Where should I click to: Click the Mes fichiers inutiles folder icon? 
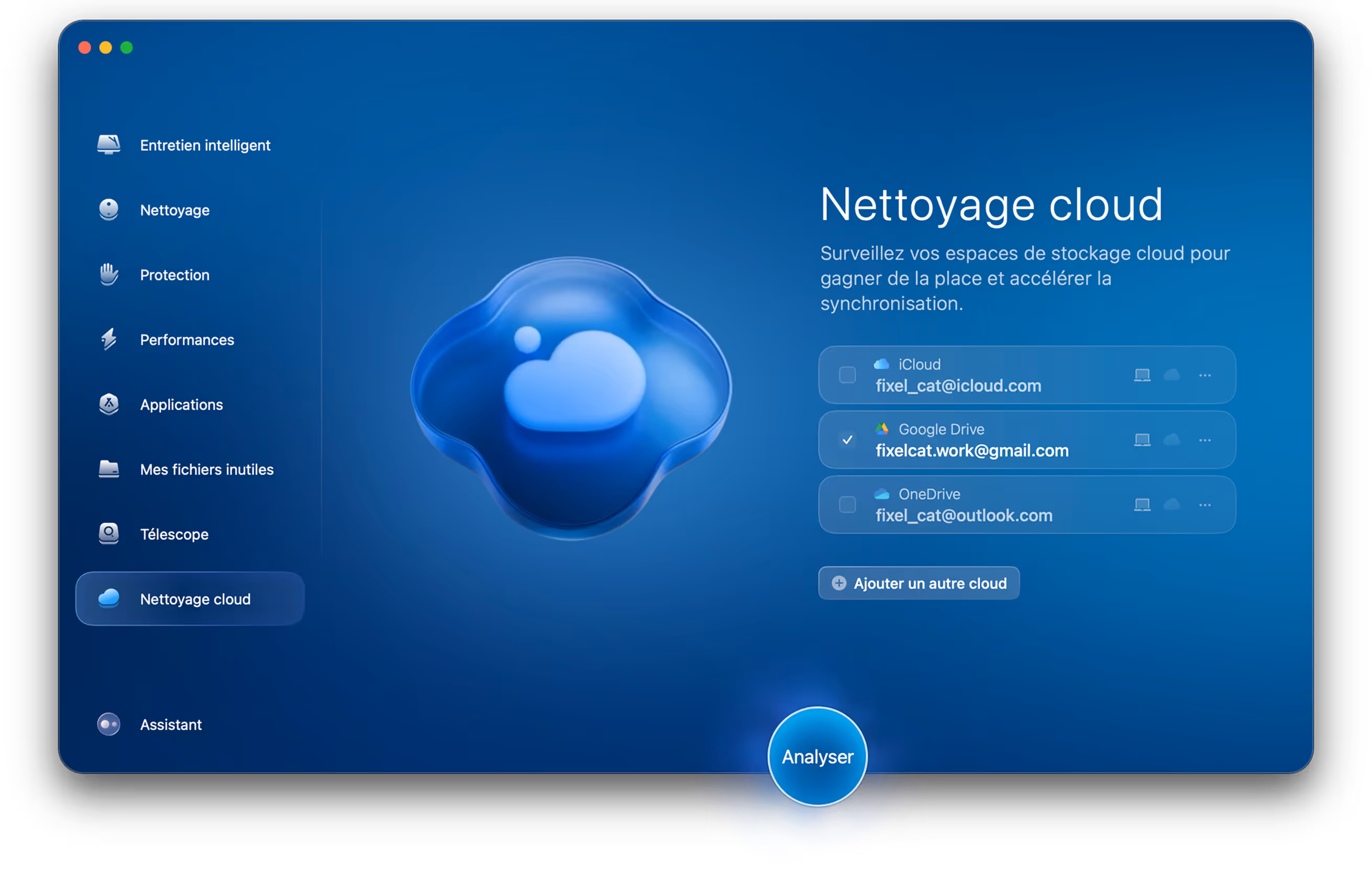pos(108,469)
